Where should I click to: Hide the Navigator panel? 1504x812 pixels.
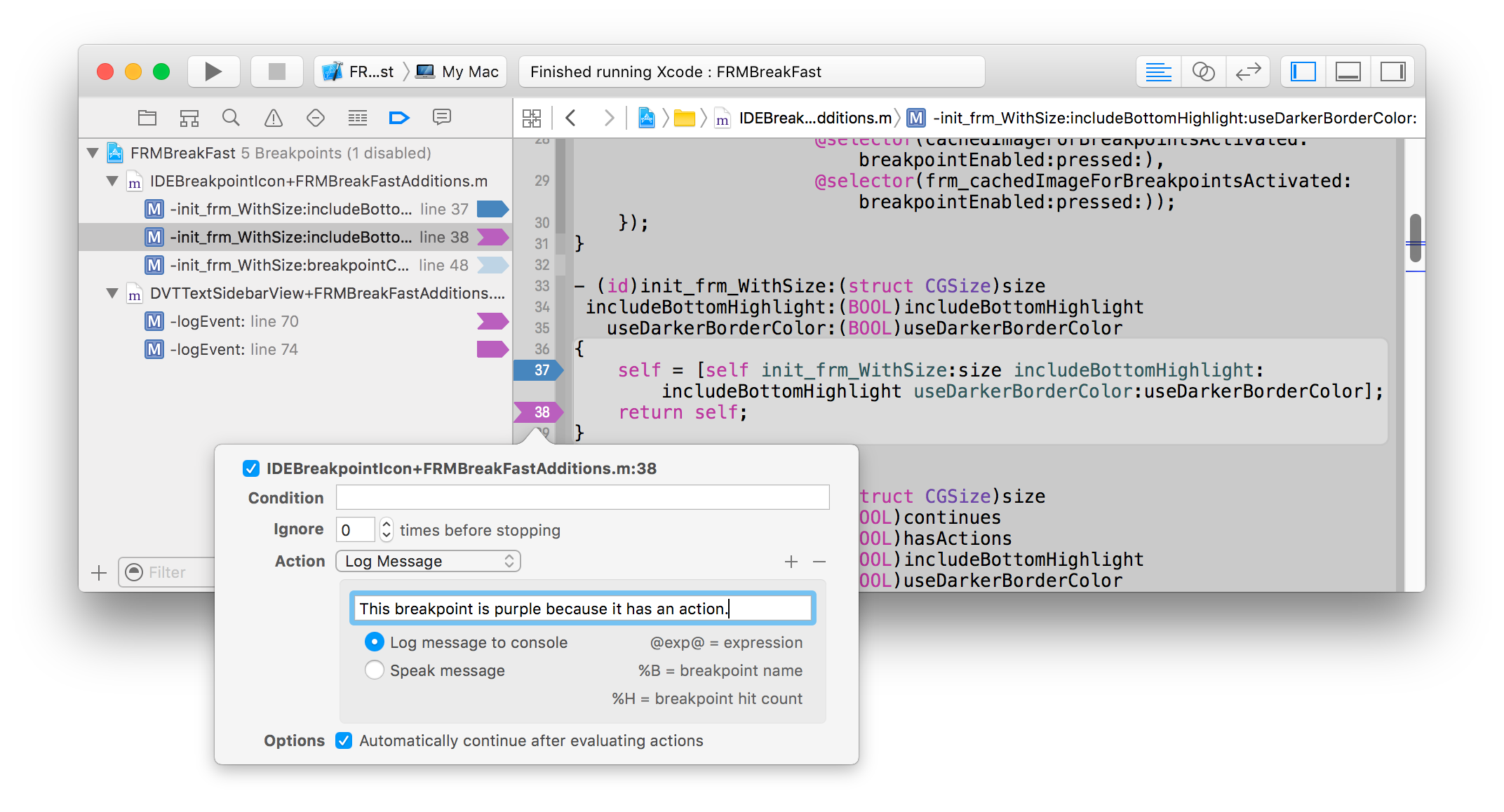1303,72
